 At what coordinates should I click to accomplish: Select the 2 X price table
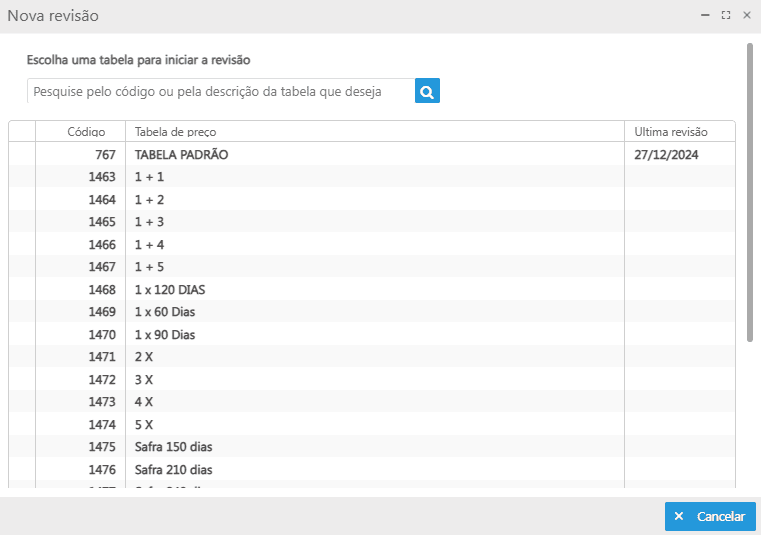point(372,357)
